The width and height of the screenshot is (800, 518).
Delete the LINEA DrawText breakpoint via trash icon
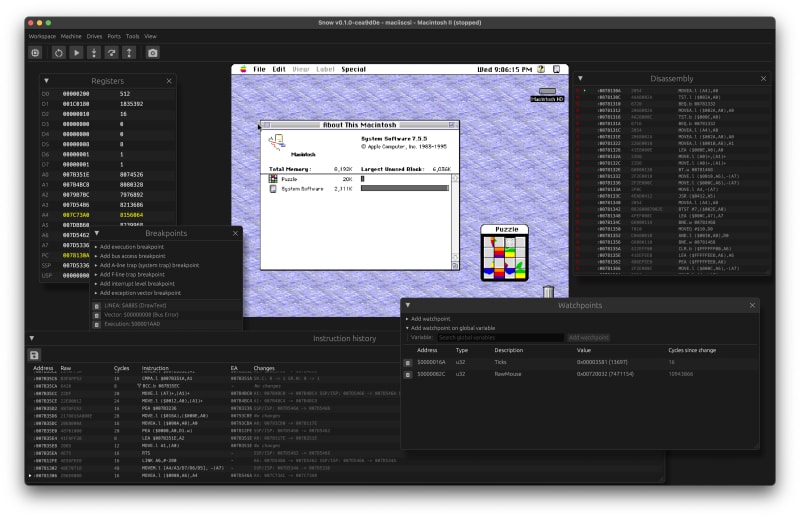click(x=97, y=304)
